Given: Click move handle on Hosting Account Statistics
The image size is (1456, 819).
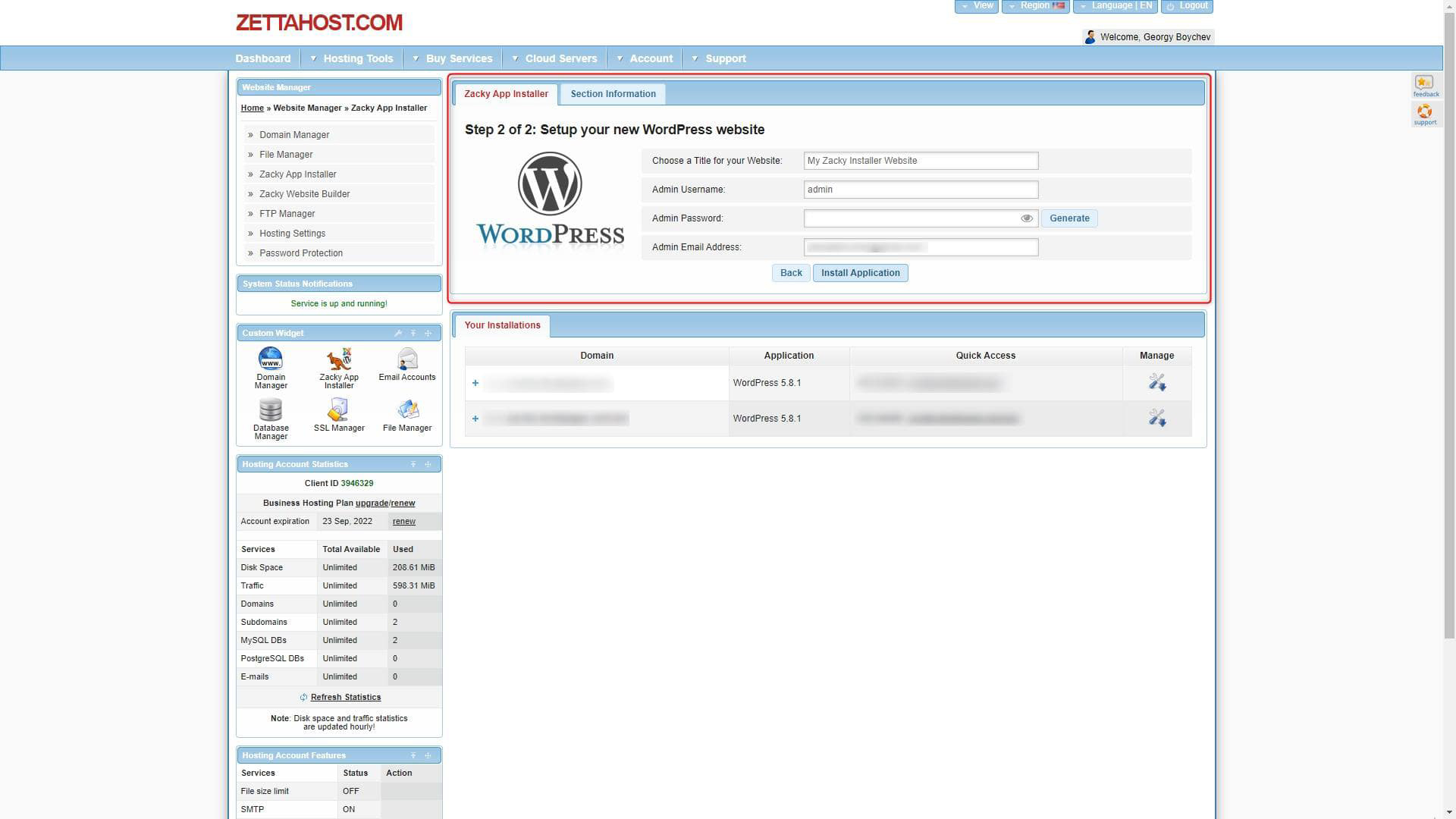Looking at the screenshot, I should pyautogui.click(x=428, y=464).
